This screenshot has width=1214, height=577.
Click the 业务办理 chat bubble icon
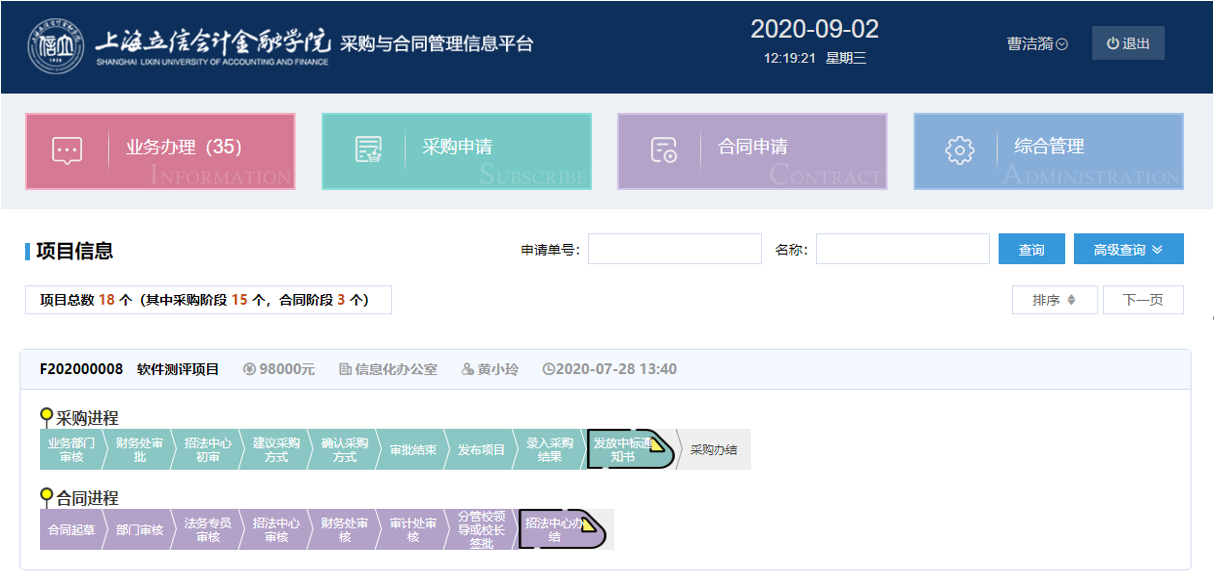[x=67, y=150]
